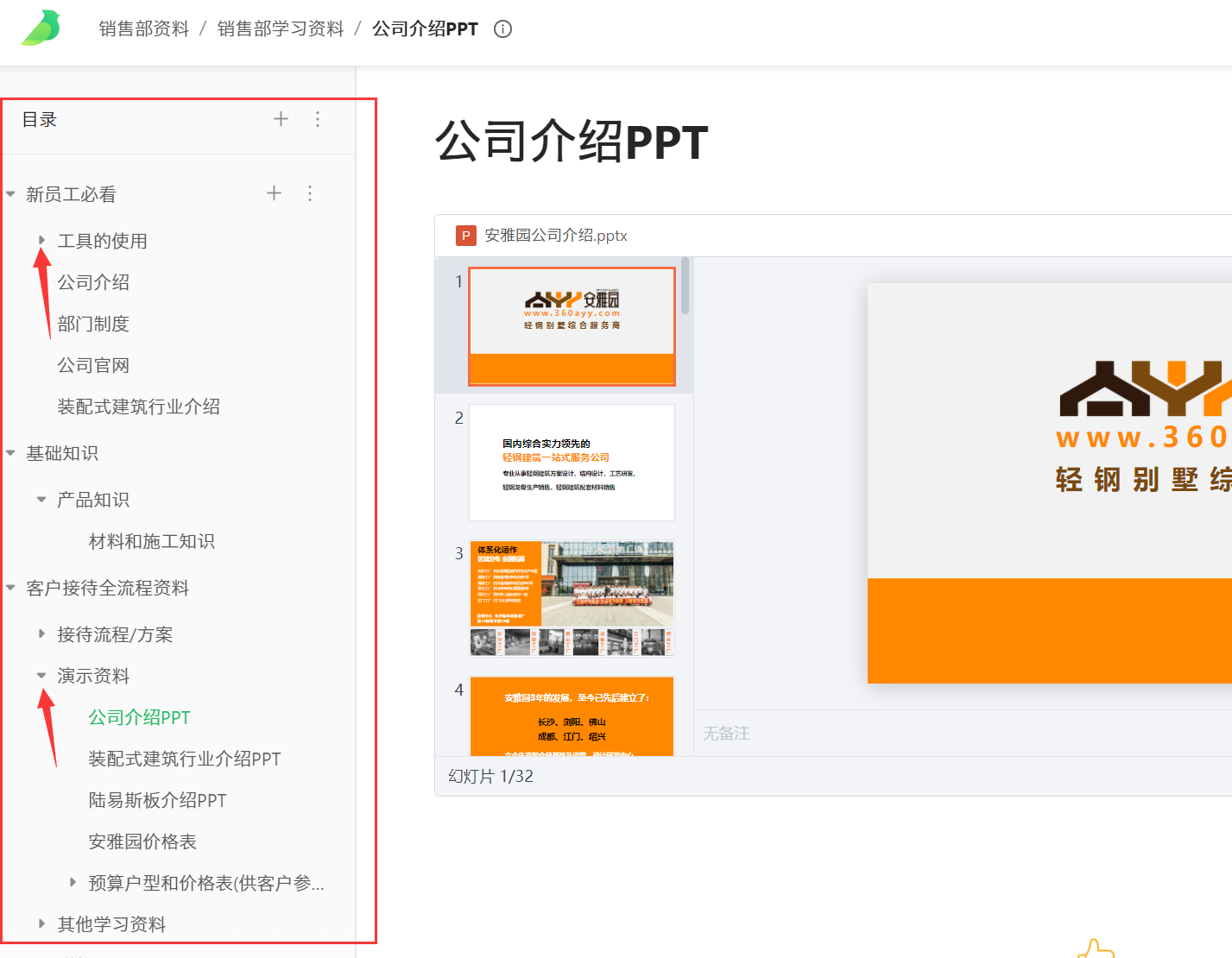
Task: Click the 公司介绍PPT page heading
Action: click(x=572, y=142)
